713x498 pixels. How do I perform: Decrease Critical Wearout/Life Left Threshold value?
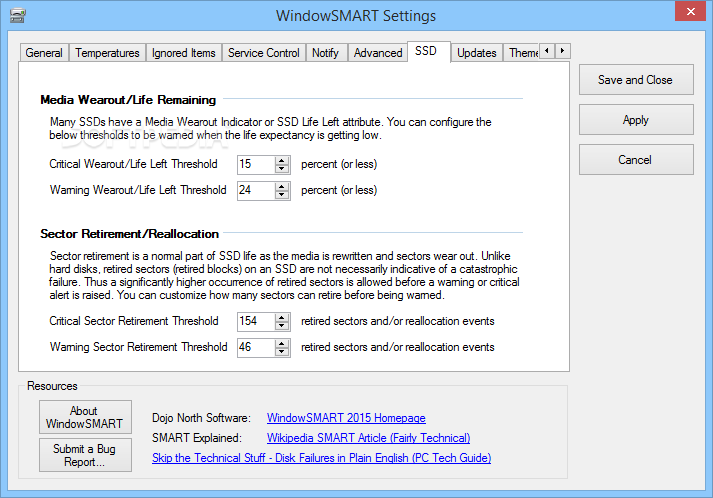282,168
